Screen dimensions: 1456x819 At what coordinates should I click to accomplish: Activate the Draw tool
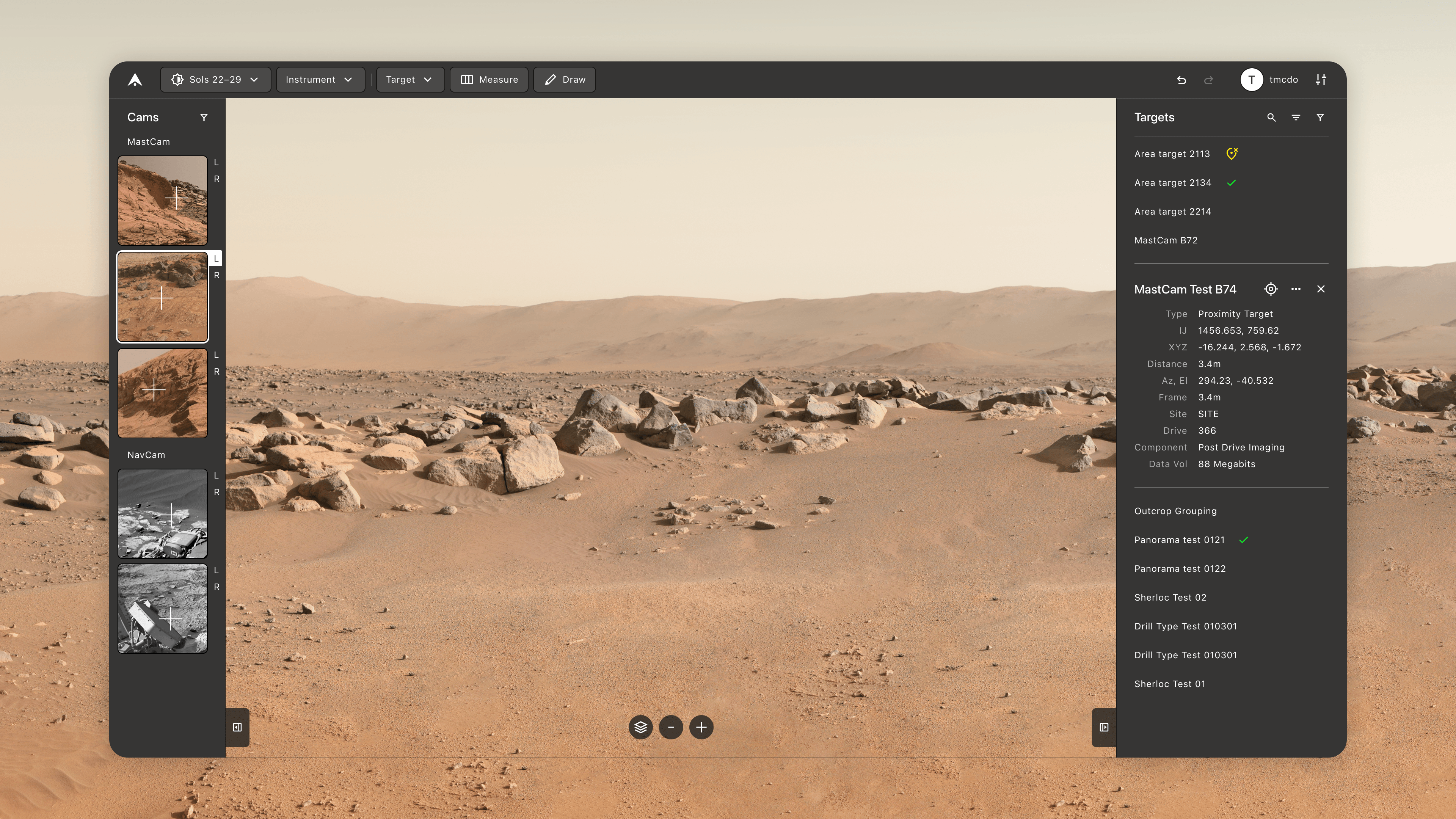[x=564, y=80]
